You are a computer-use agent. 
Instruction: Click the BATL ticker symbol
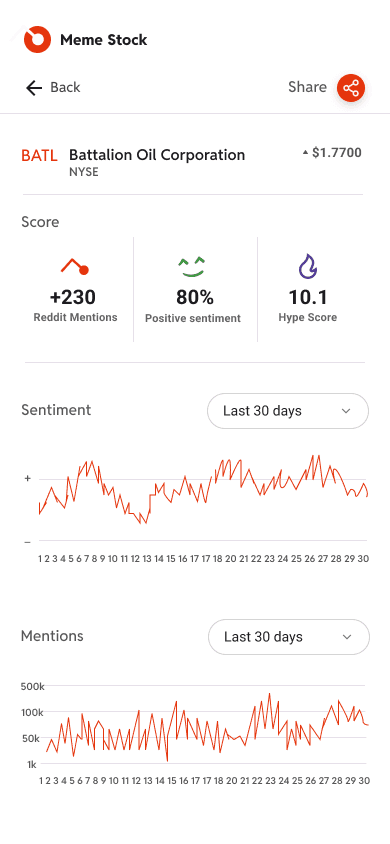click(39, 156)
